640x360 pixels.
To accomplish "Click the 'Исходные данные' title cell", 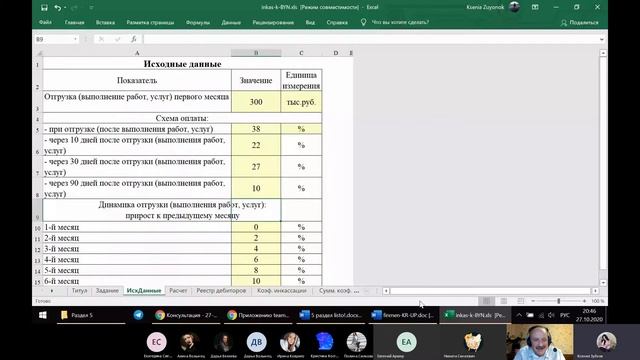I will pyautogui.click(x=182, y=64).
